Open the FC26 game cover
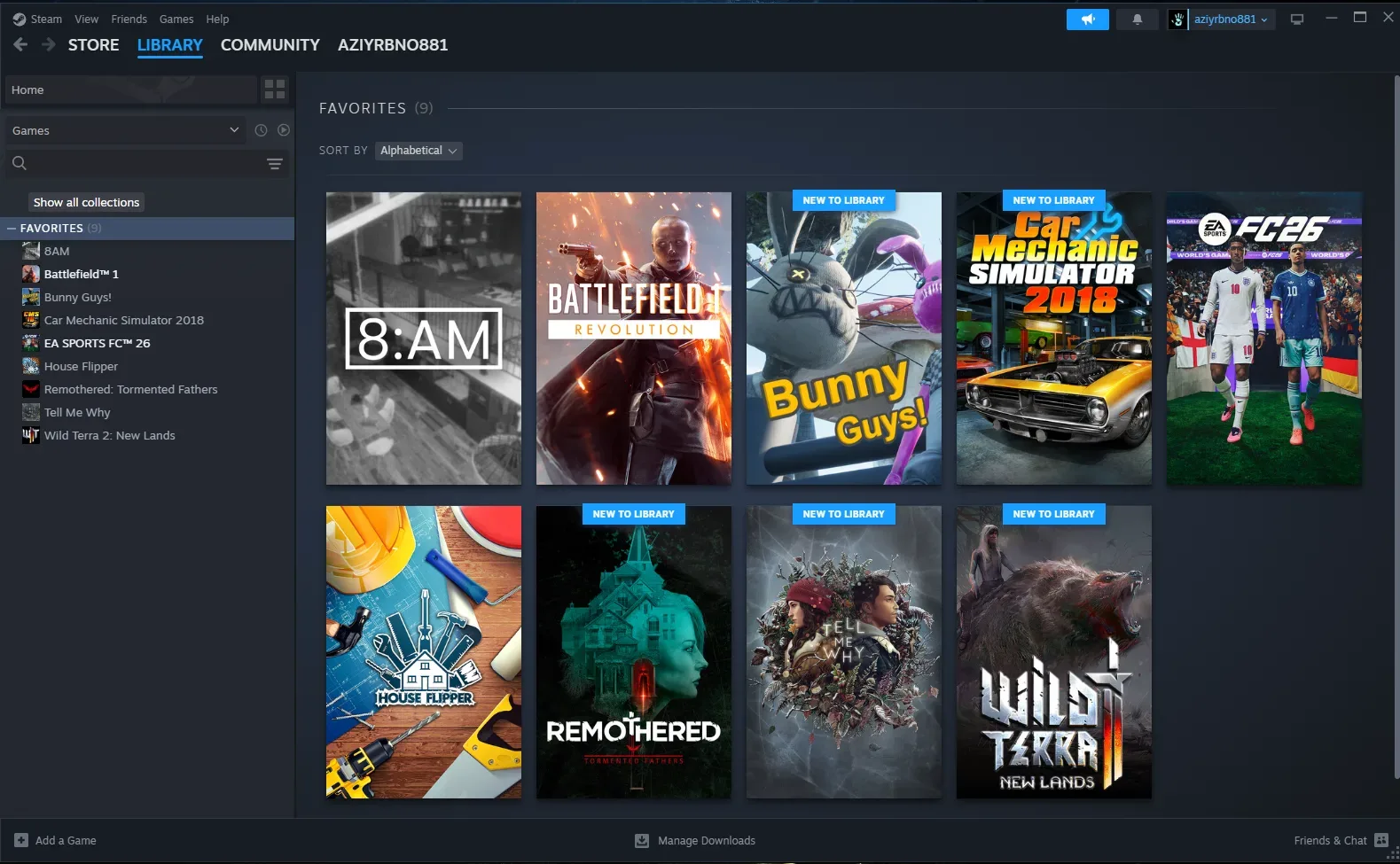1400x864 pixels. (1264, 339)
